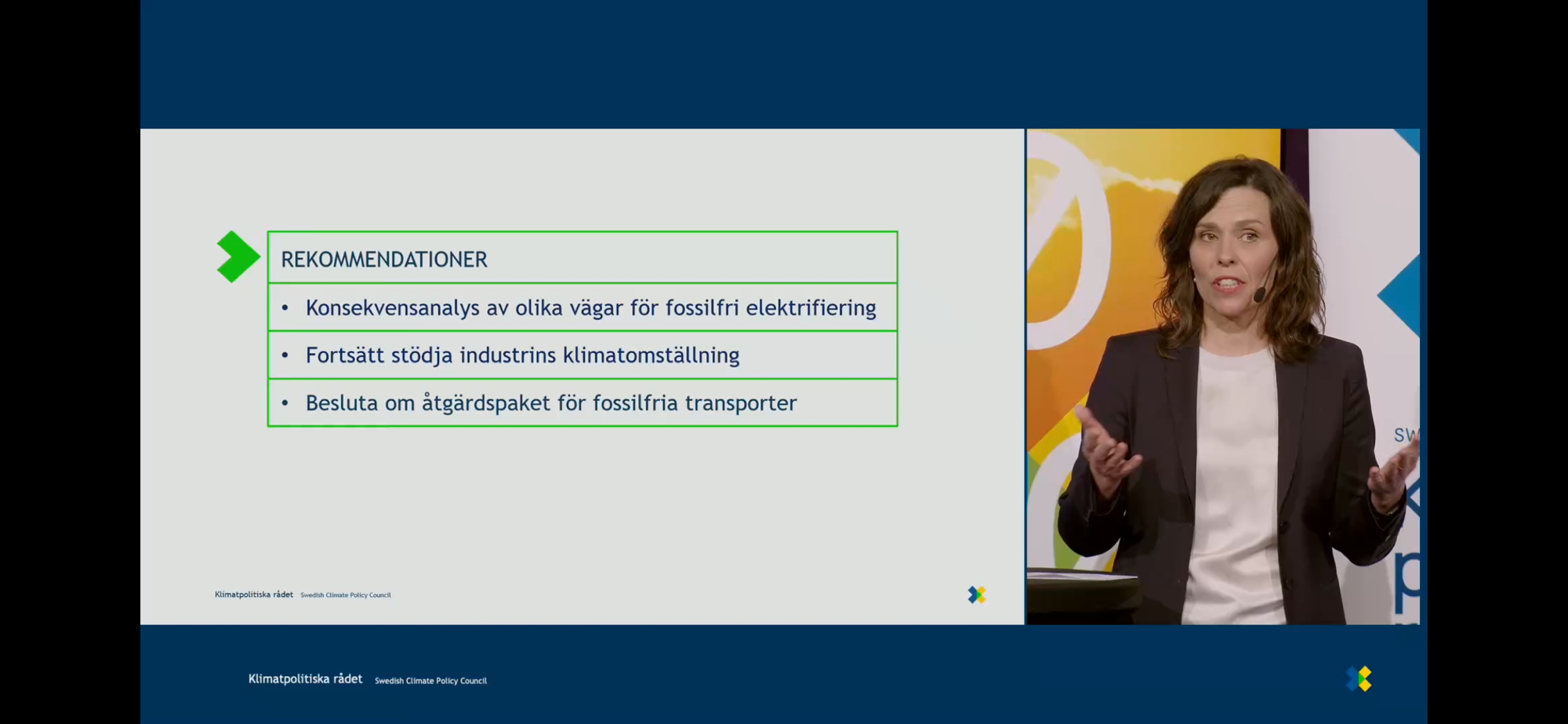Screen dimensions: 1568x724
Task: Click the green chevron arrow beside Rekommendationer
Action: pos(237,256)
